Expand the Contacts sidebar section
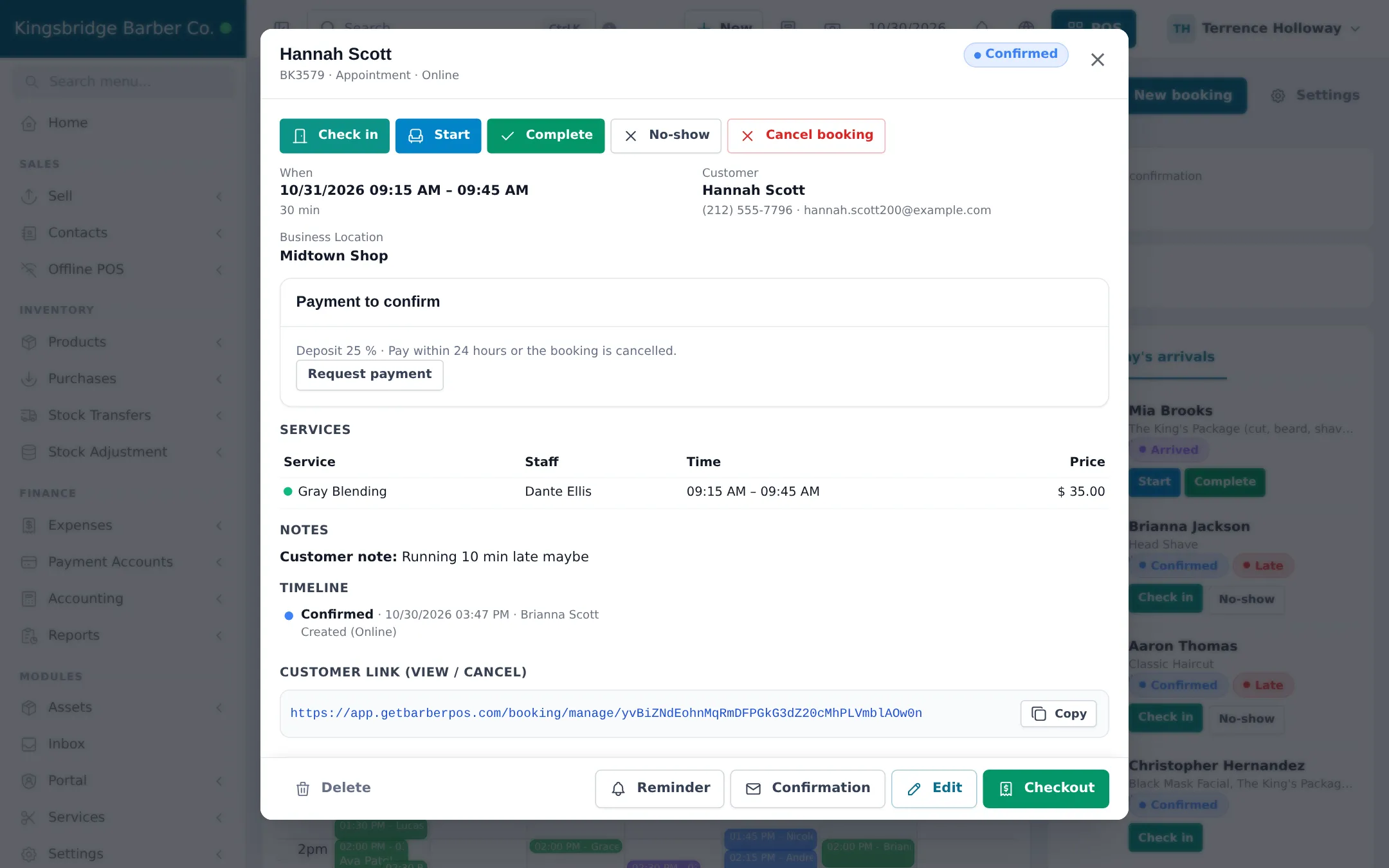This screenshot has height=868, width=1389. [123, 233]
